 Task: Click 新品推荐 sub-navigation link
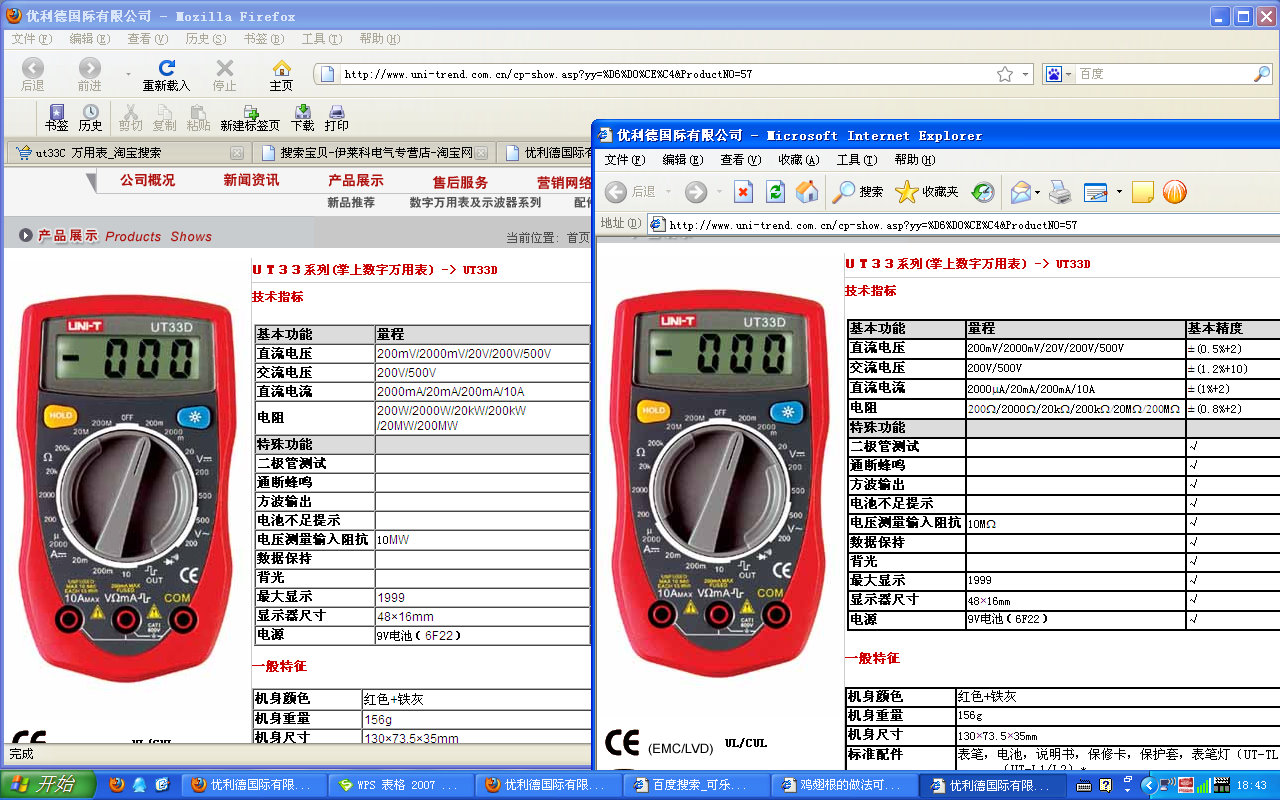(351, 202)
